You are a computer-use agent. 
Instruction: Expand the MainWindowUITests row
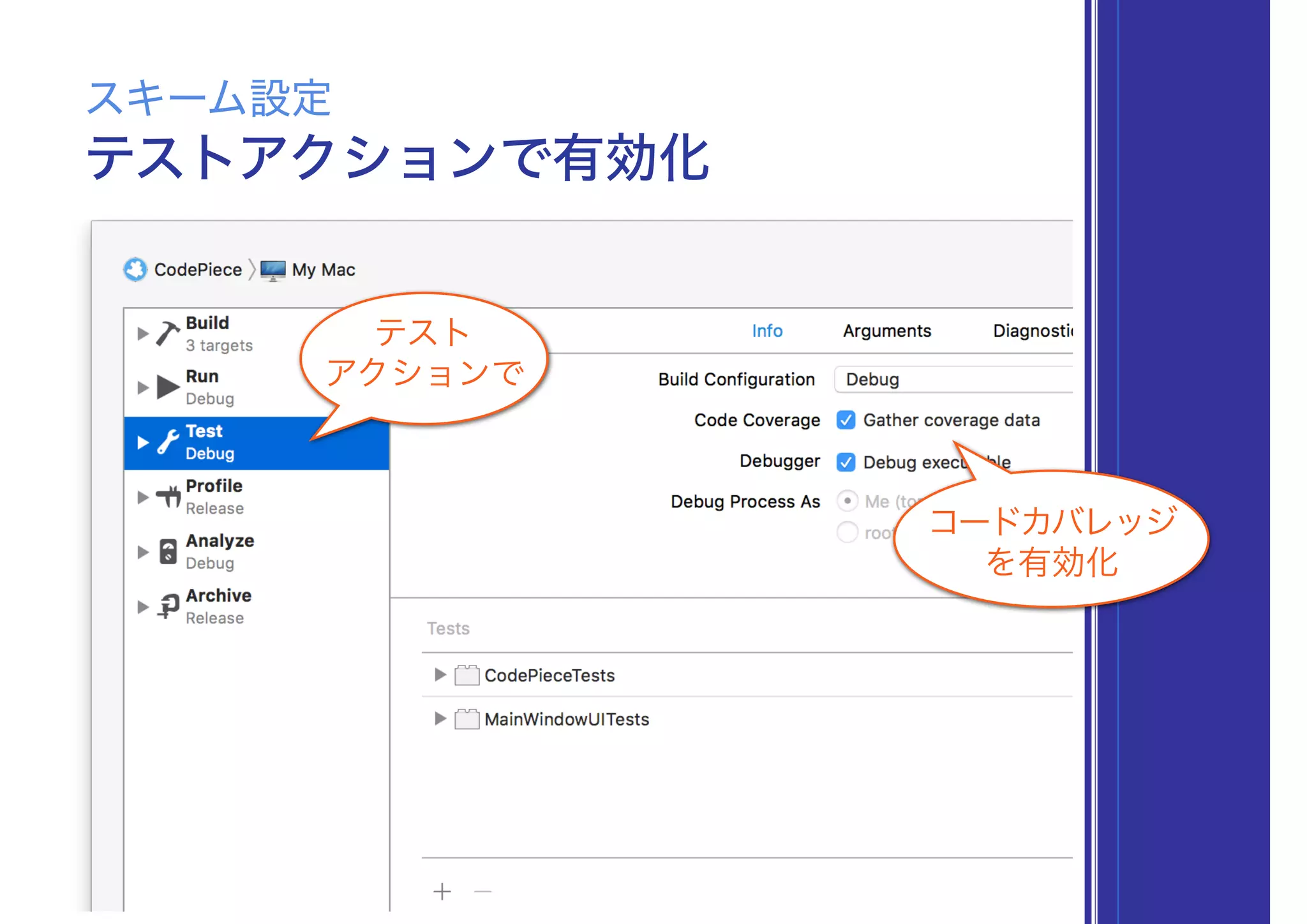(440, 719)
